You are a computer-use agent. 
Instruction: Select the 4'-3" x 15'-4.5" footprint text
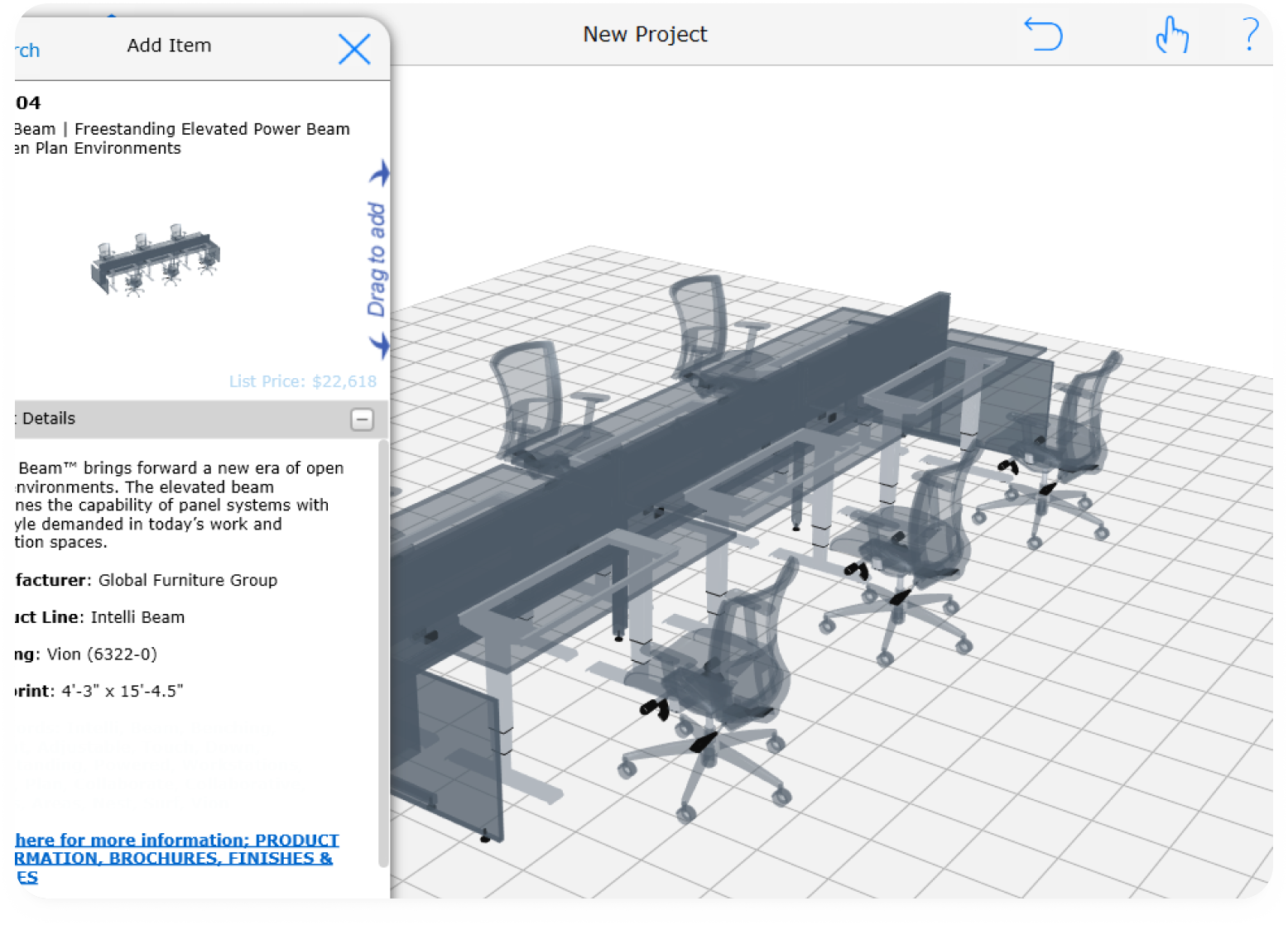[x=123, y=691]
